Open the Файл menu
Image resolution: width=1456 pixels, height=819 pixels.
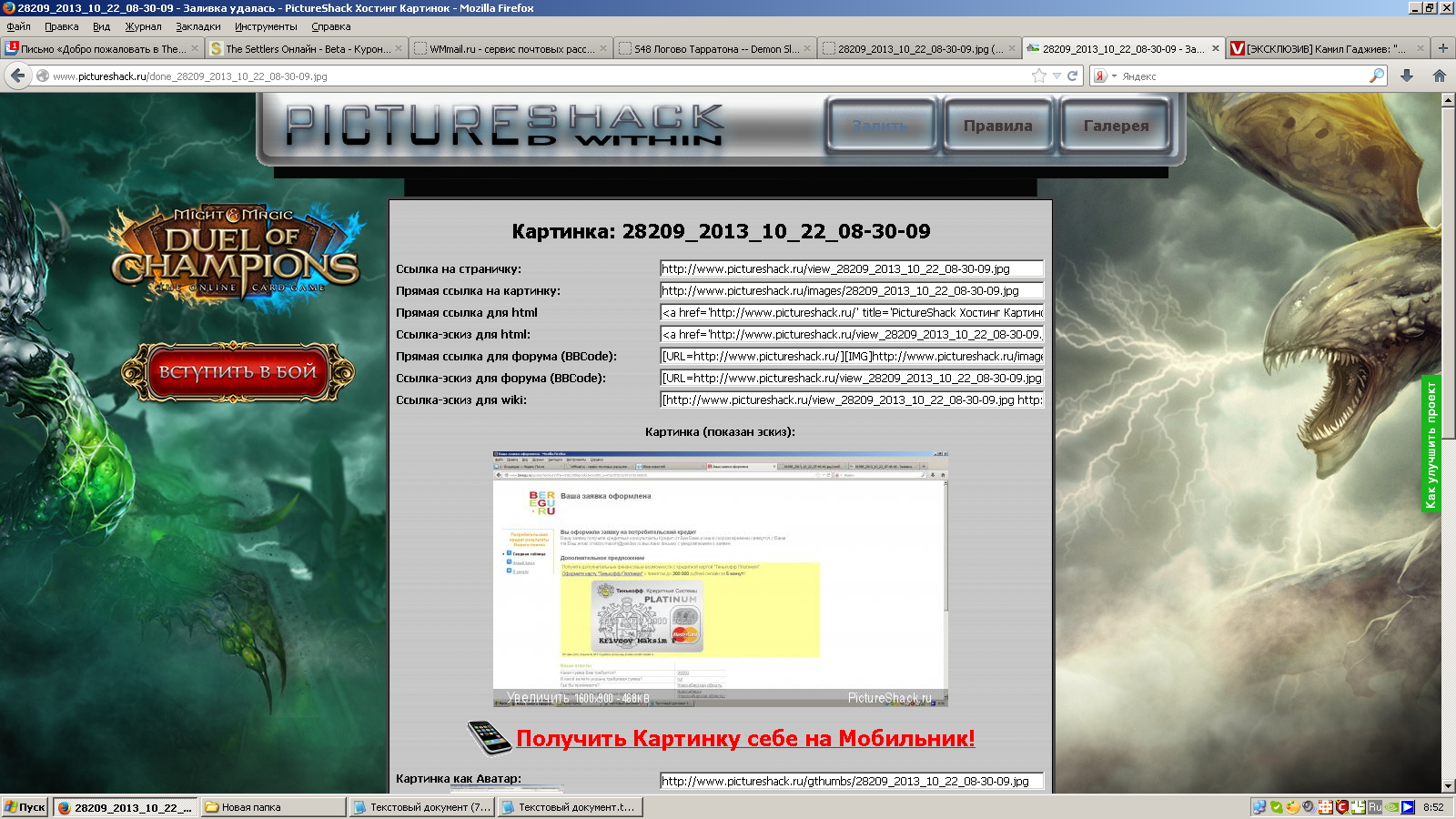18,26
